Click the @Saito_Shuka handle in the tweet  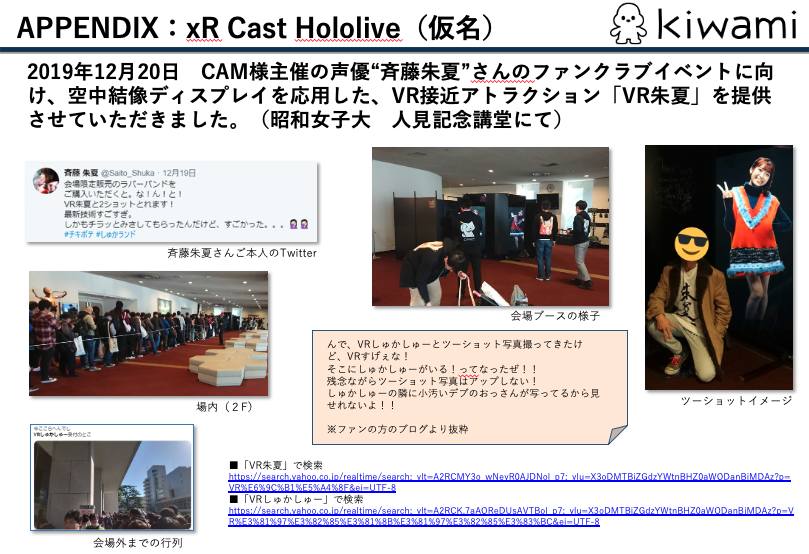[121, 172]
